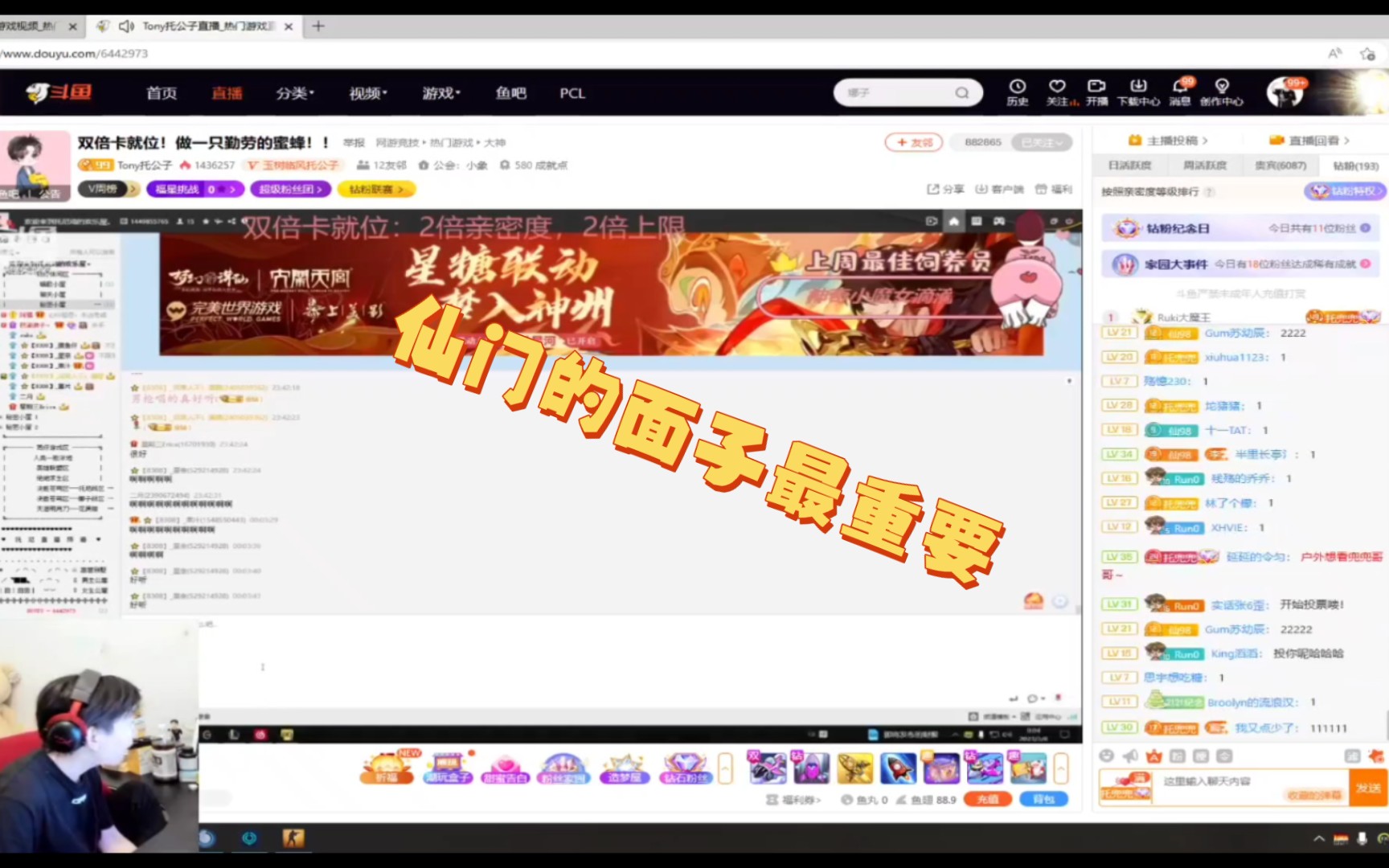1389x868 pixels.
Task: Click the Douyu logo
Action: click(x=59, y=92)
